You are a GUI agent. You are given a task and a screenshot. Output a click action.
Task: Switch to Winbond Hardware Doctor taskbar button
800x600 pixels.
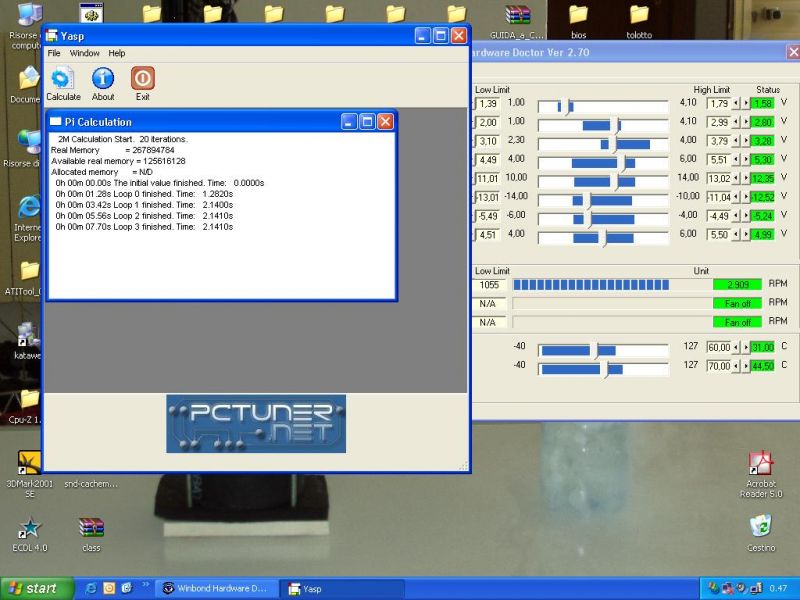point(216,588)
